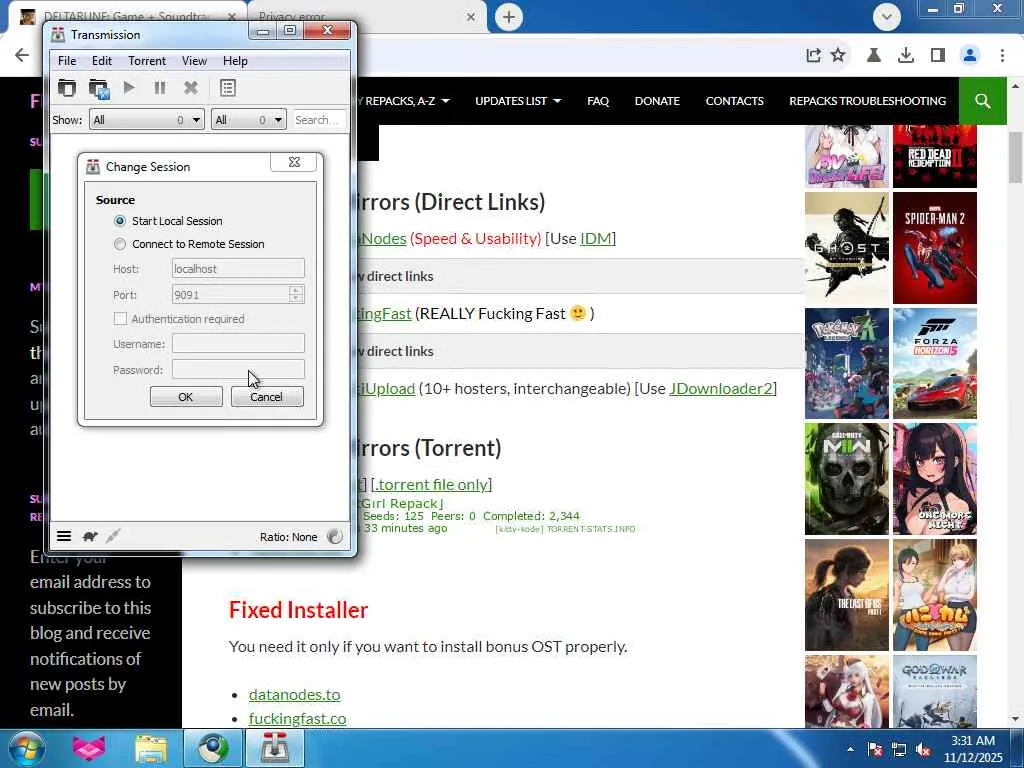Open the datanodes.to fixed installer link

295,694
